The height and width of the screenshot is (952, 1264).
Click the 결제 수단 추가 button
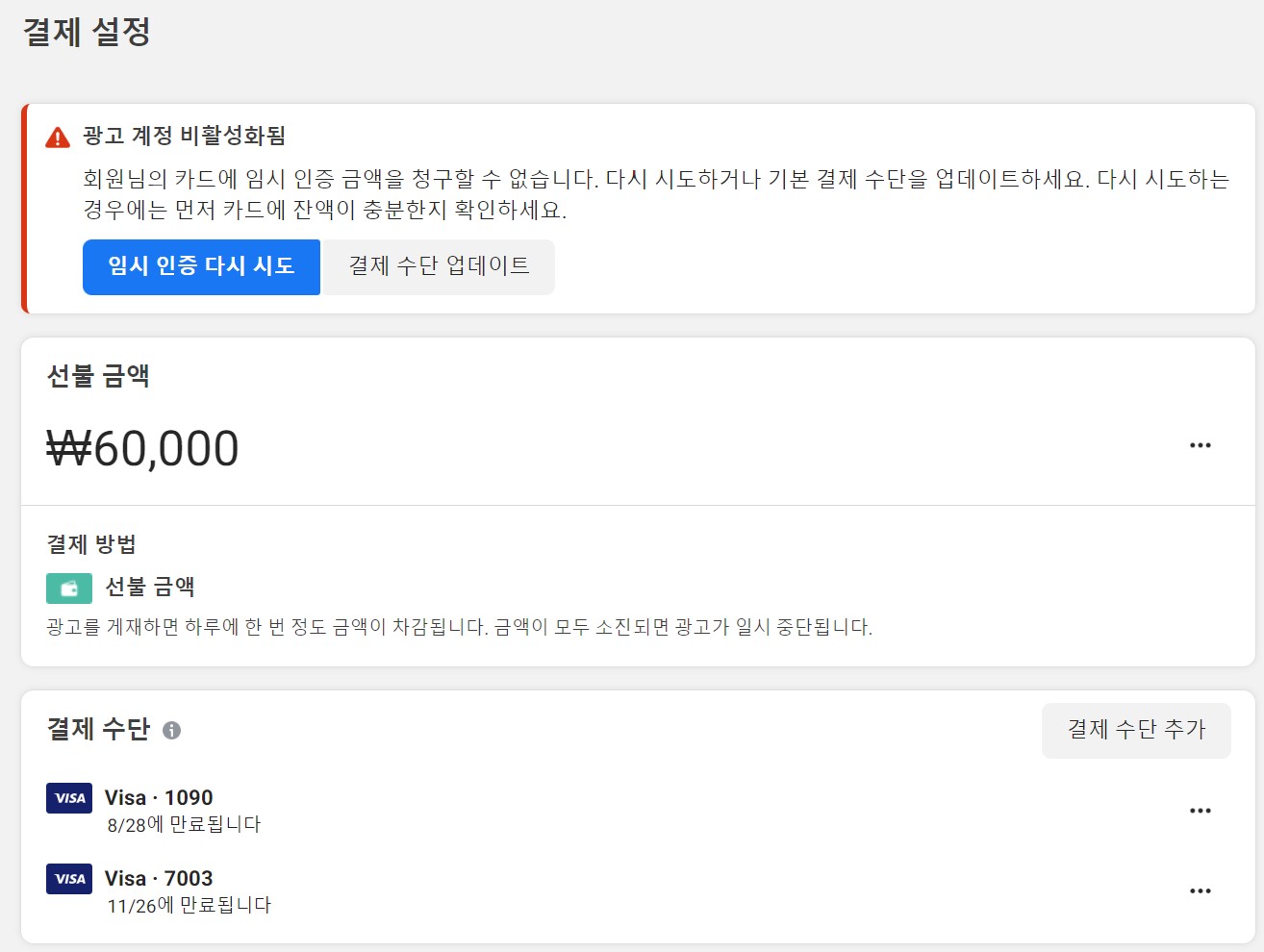[x=1136, y=730]
